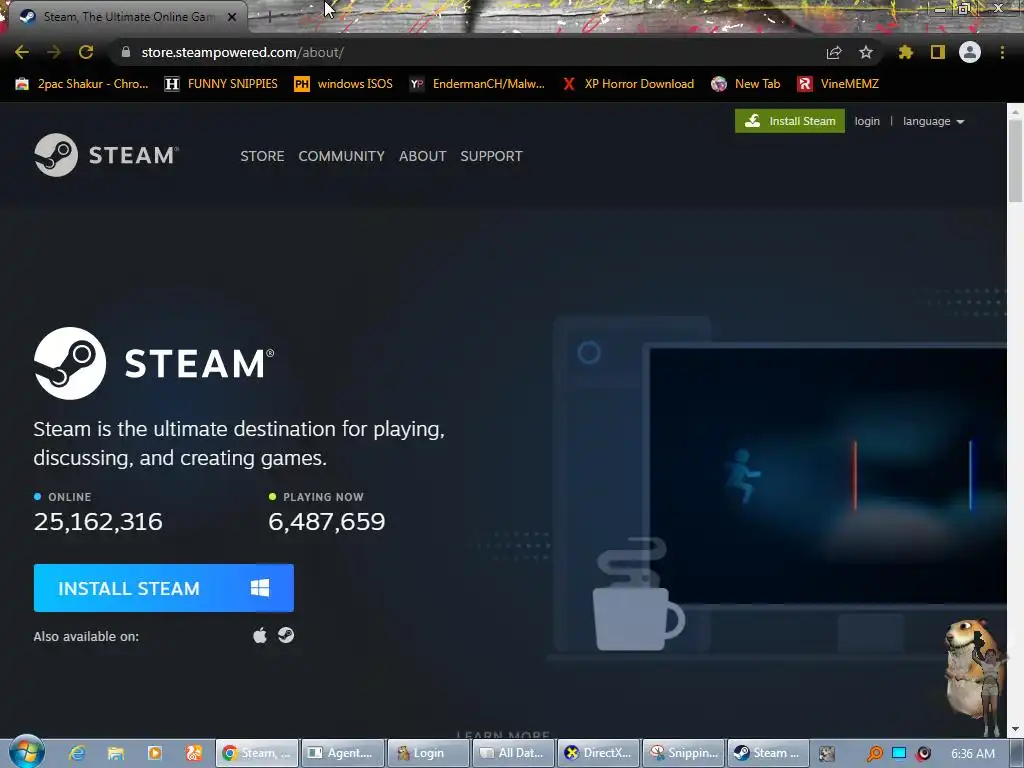Click the login link

coord(867,121)
